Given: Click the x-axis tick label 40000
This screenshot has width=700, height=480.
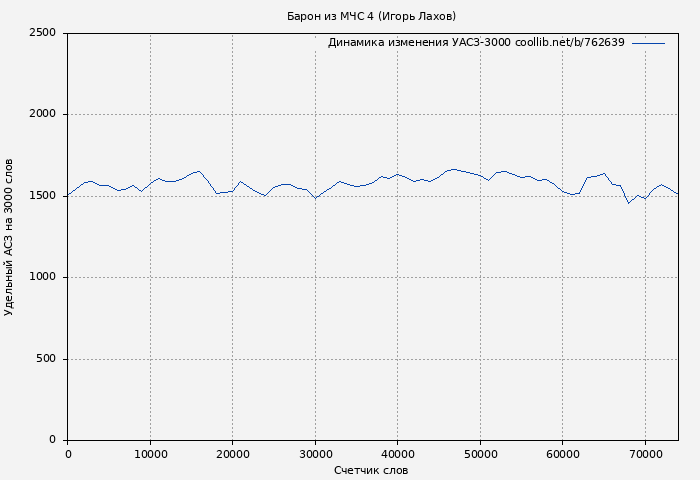Looking at the screenshot, I should pos(398,455).
